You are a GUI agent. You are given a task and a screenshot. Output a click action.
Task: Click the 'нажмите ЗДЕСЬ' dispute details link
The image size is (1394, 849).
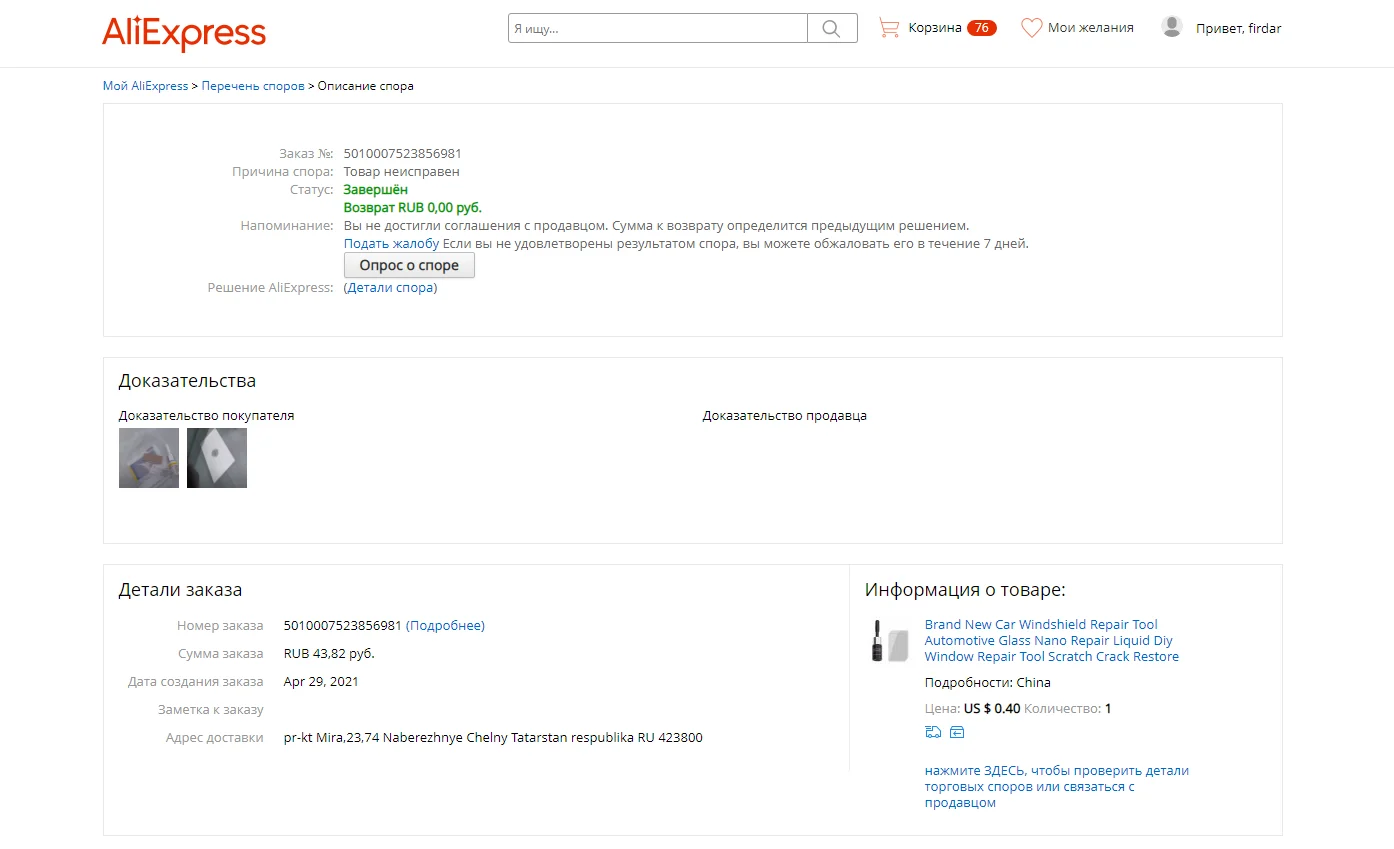click(1057, 787)
